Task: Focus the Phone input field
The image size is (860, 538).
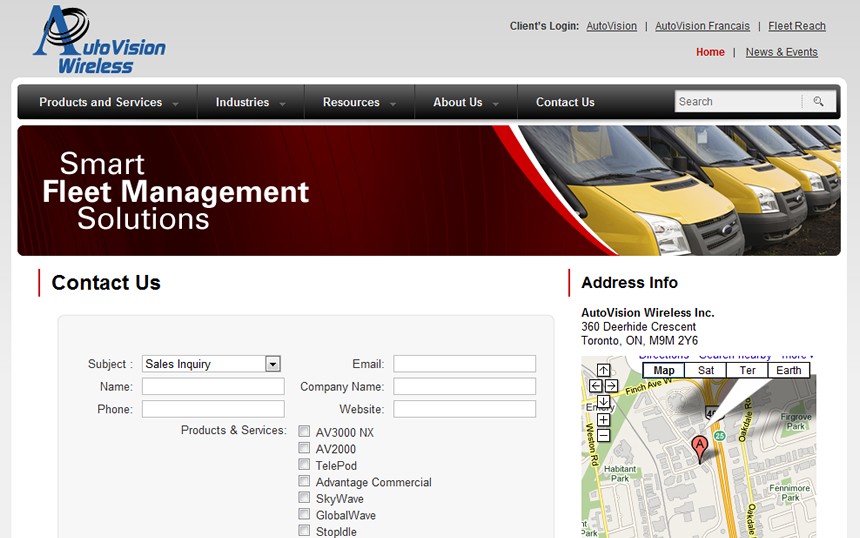Action: (x=213, y=409)
